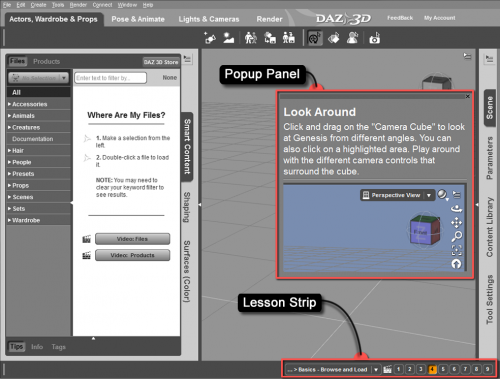Click the reset camera arrow icon
Image resolution: width=500 pixels, height=379 pixels.
click(456, 264)
